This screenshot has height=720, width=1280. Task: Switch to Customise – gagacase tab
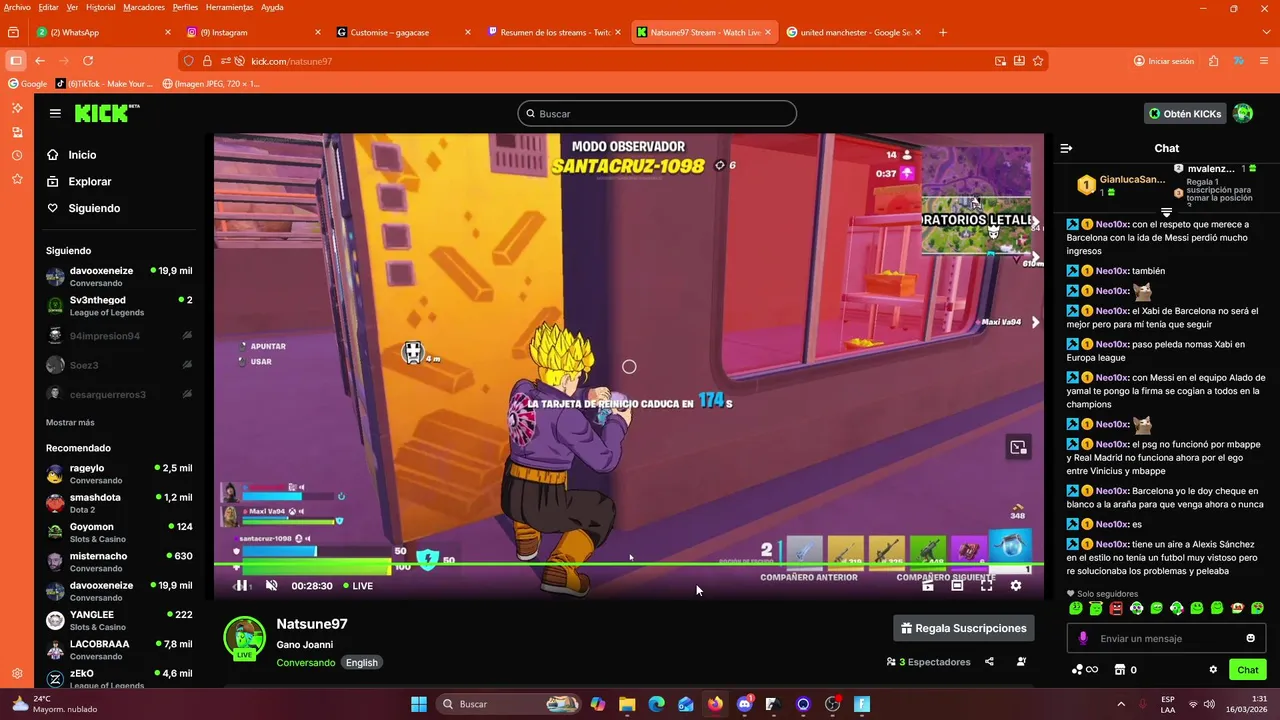pyautogui.click(x=403, y=32)
